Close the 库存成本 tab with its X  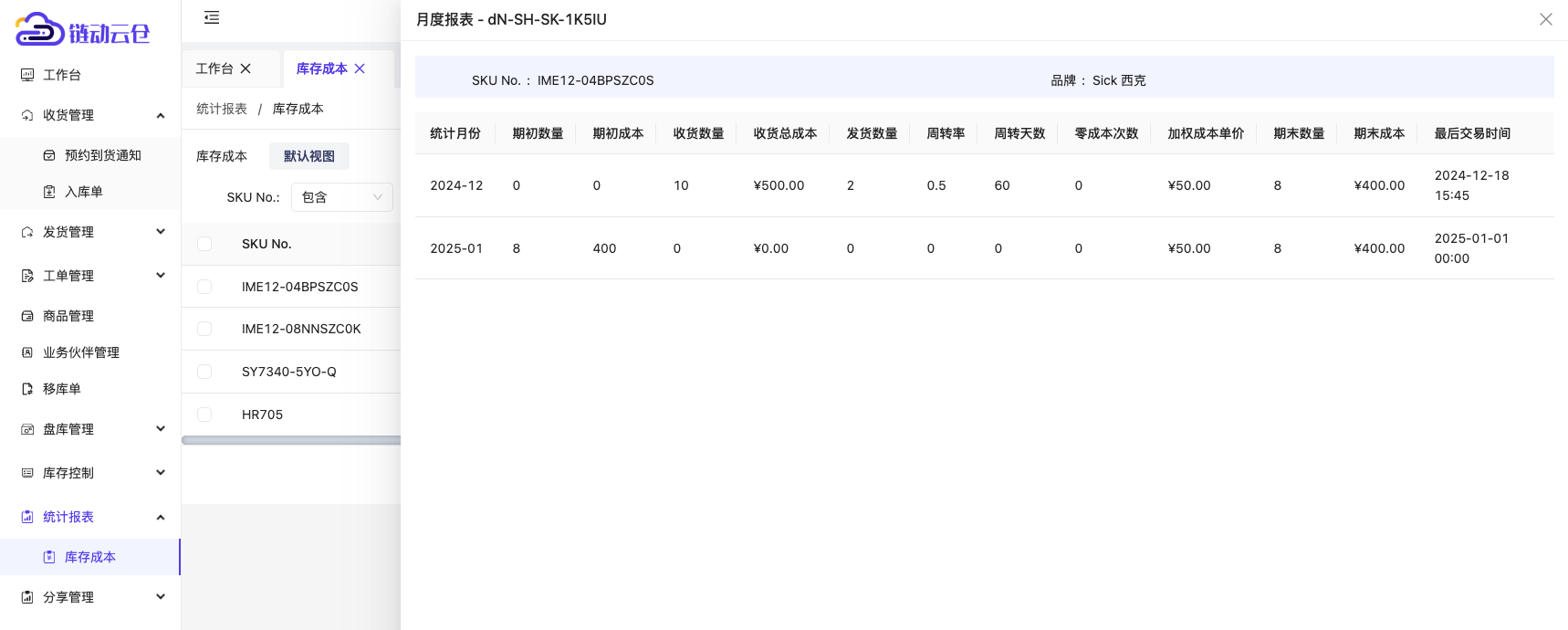pos(360,68)
